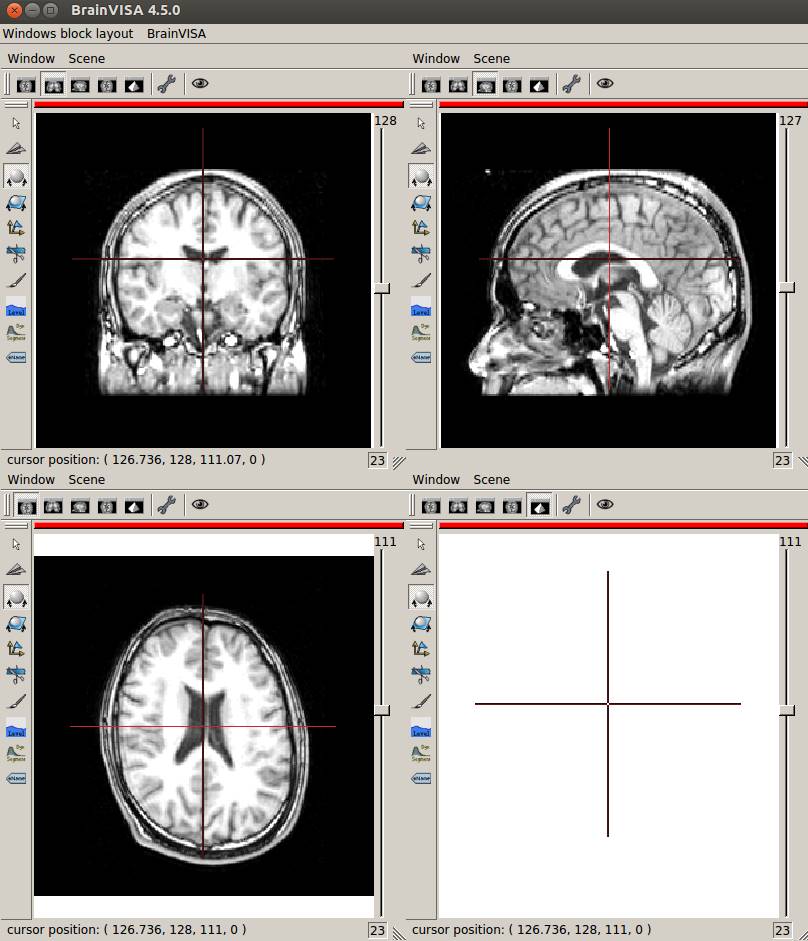The width and height of the screenshot is (808, 941).
Task: Activate the paintbrush tool in the axial view
Action: coord(16,701)
